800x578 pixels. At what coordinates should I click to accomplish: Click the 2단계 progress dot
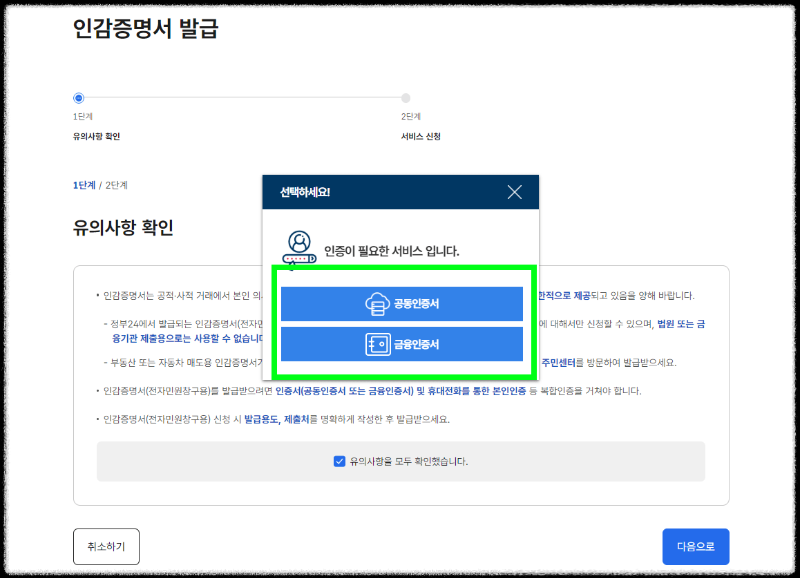pyautogui.click(x=405, y=98)
